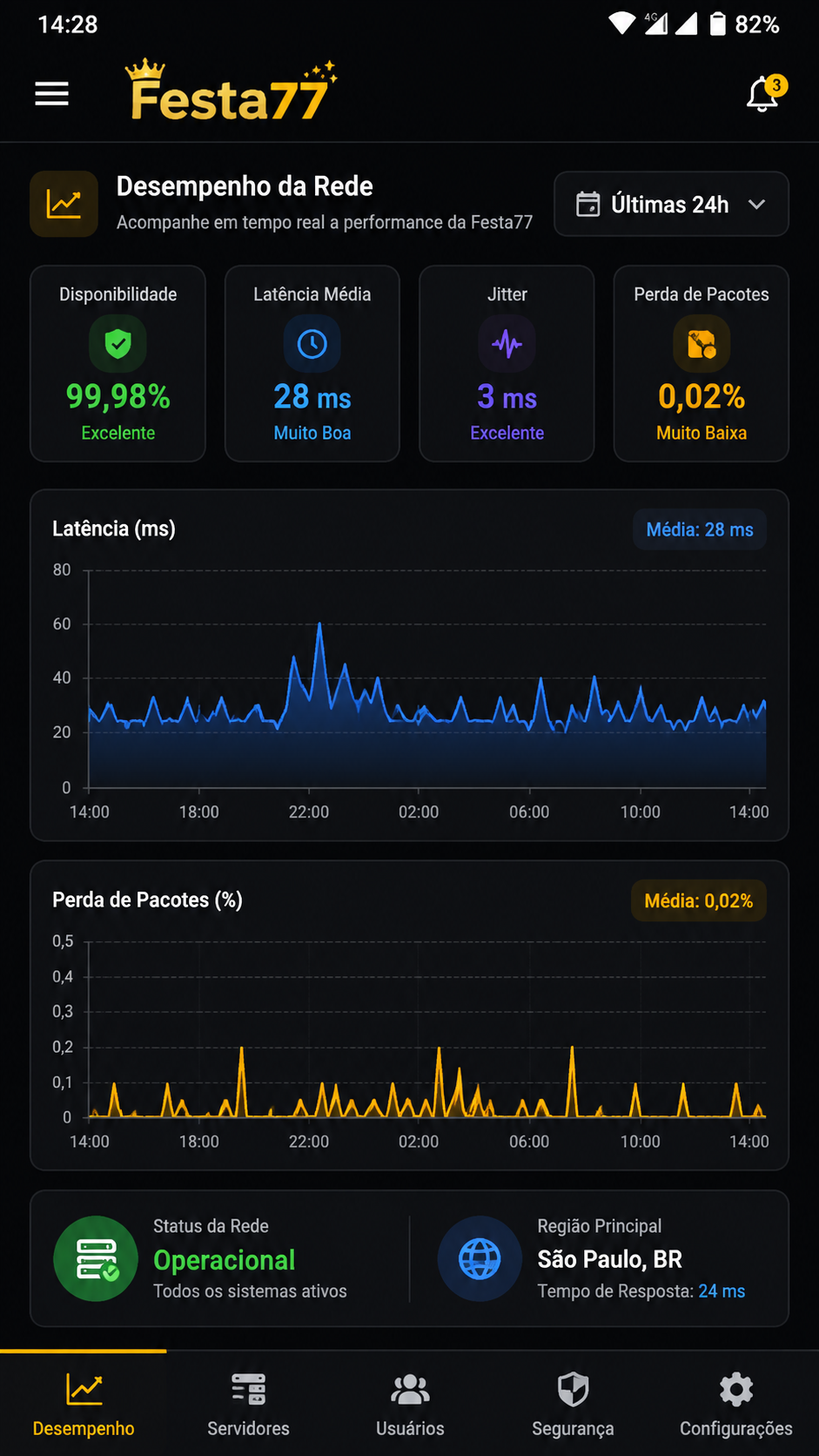Tap the purple Jitter waveform icon
The width and height of the screenshot is (819, 1456).
click(x=507, y=344)
